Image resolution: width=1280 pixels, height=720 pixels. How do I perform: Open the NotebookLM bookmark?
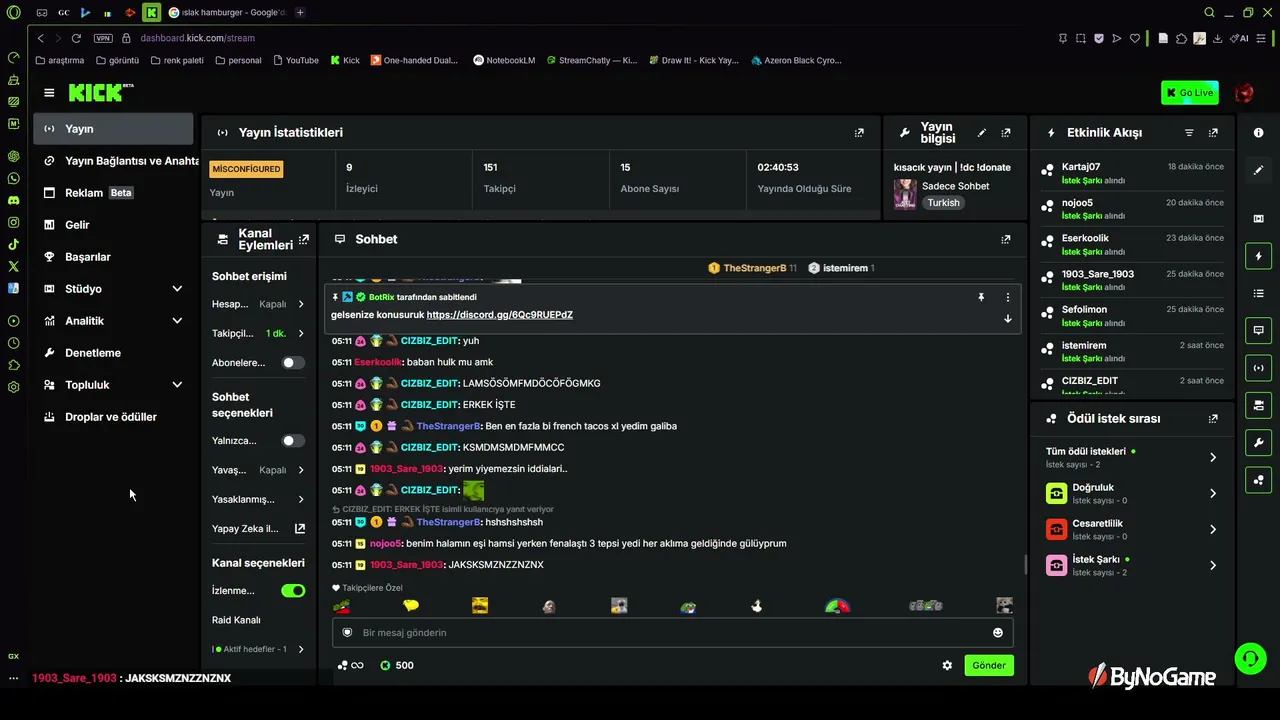click(504, 60)
